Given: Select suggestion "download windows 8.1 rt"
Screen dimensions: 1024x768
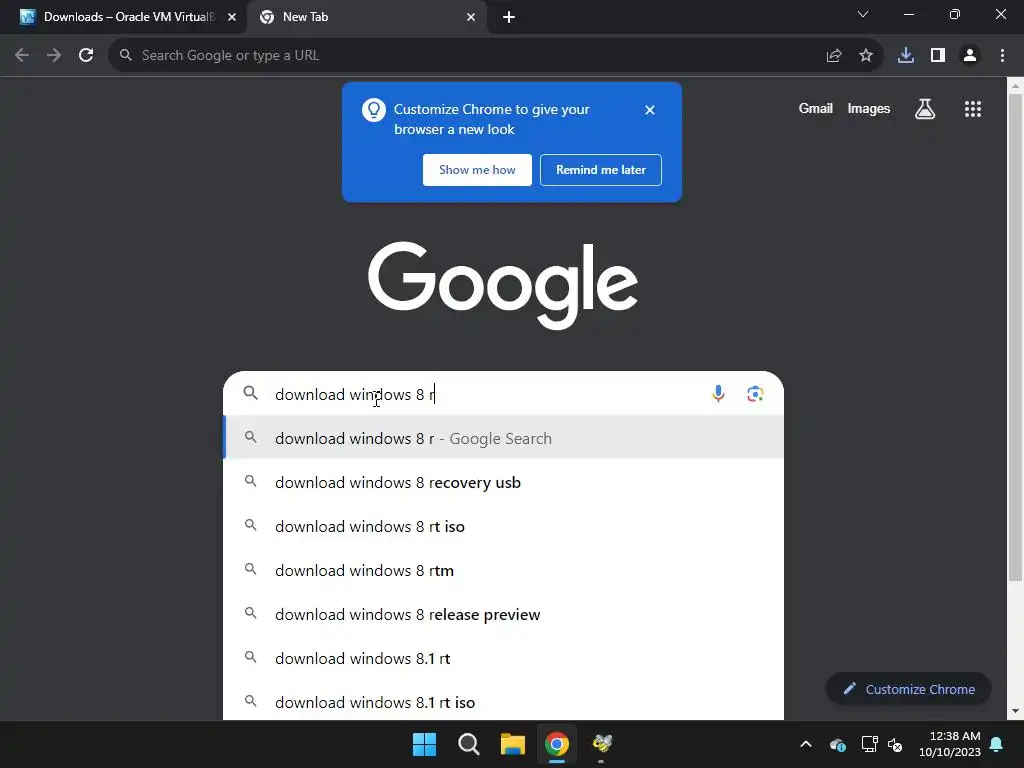Looking at the screenshot, I should (504, 658).
